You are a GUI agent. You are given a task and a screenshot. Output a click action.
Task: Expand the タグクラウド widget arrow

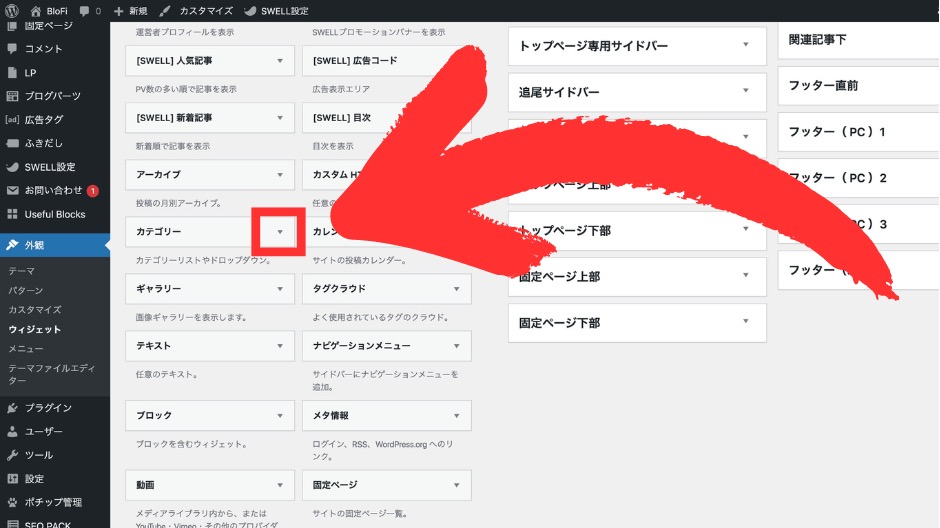click(456, 288)
